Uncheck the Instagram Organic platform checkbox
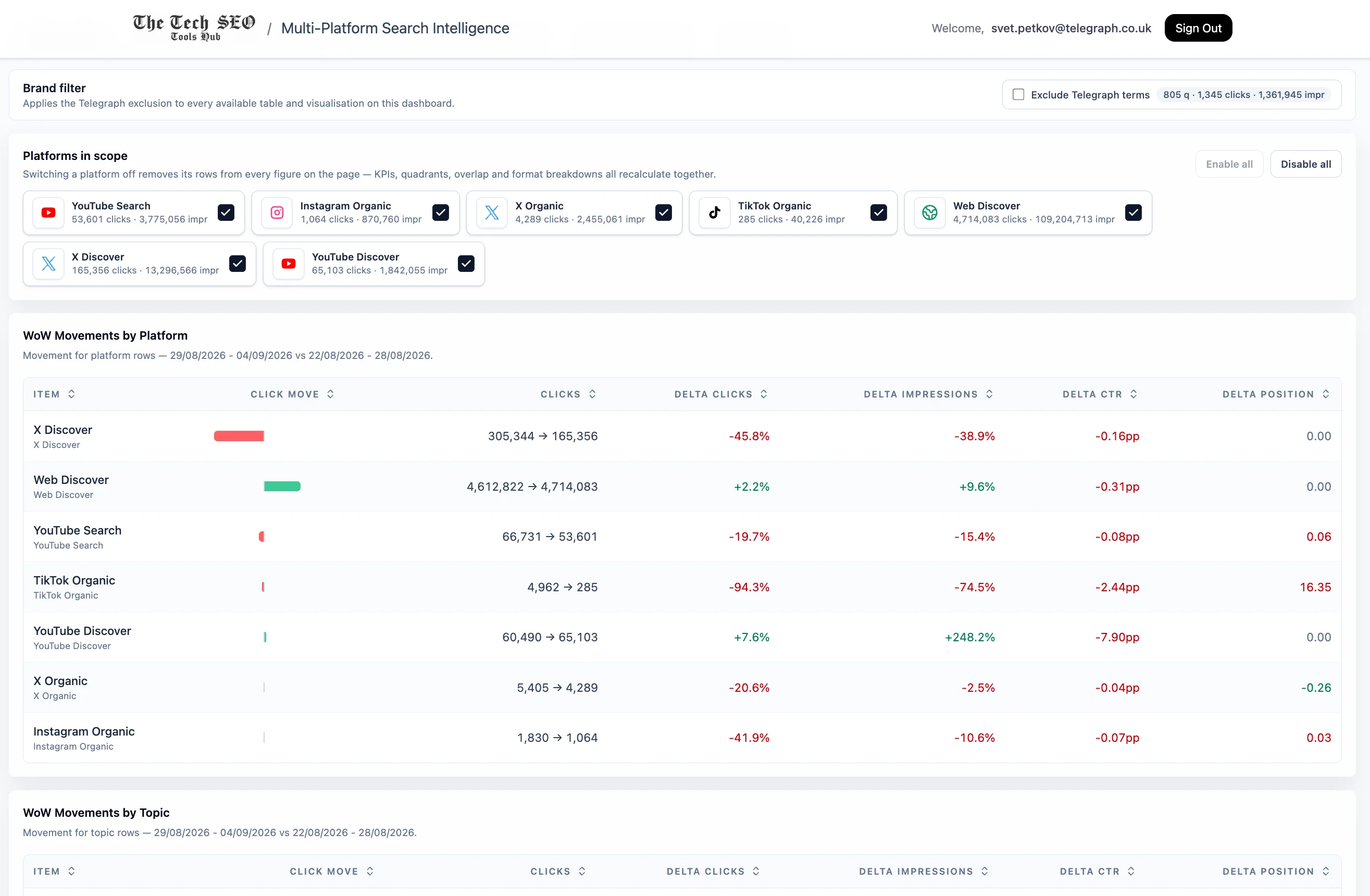This screenshot has width=1370, height=896. click(440, 213)
